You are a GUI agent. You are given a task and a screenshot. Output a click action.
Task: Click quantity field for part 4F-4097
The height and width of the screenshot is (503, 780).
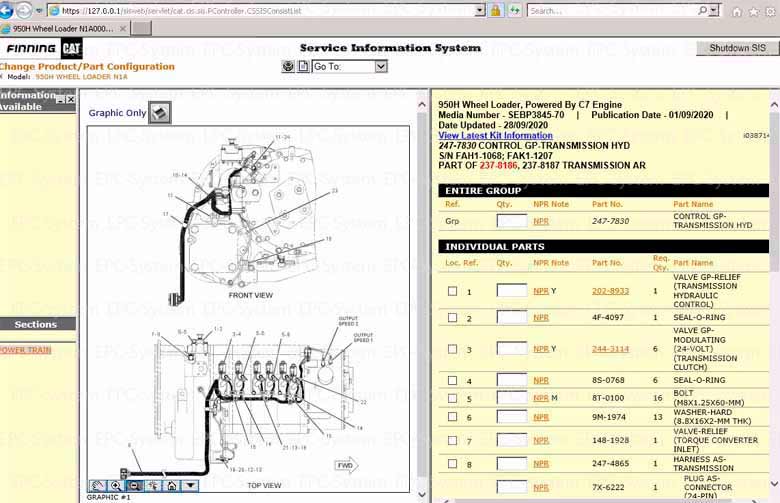click(x=512, y=317)
